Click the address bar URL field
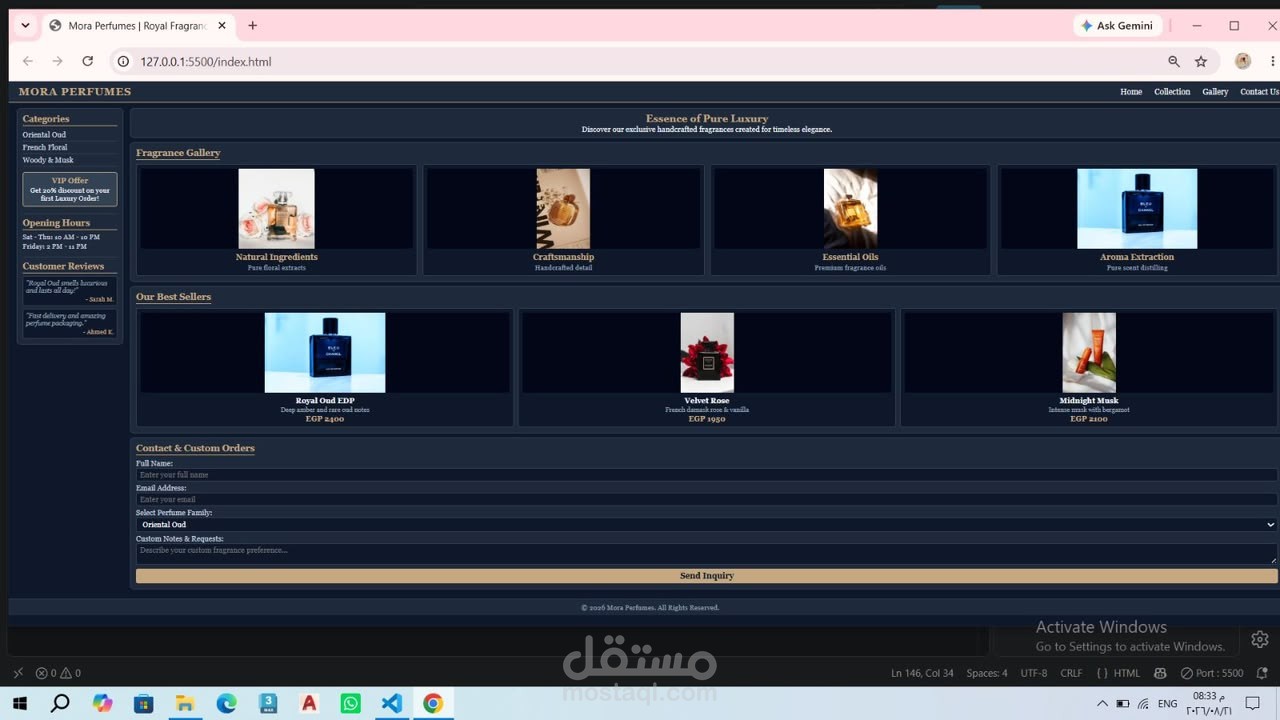 tap(640, 61)
